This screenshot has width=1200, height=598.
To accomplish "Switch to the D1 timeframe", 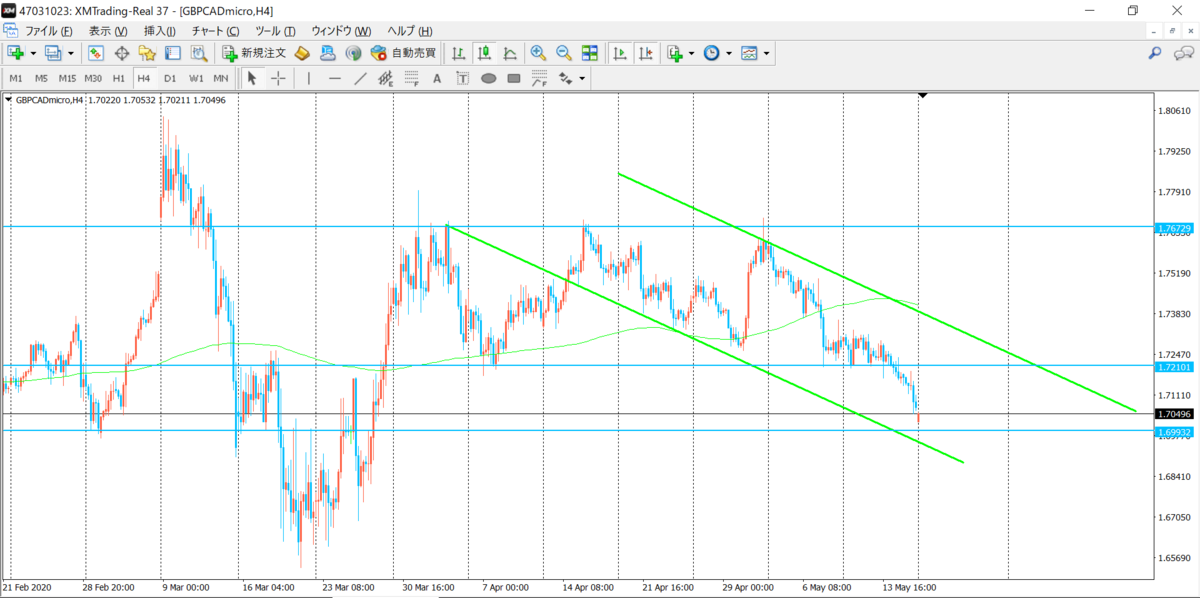I will click(x=170, y=78).
